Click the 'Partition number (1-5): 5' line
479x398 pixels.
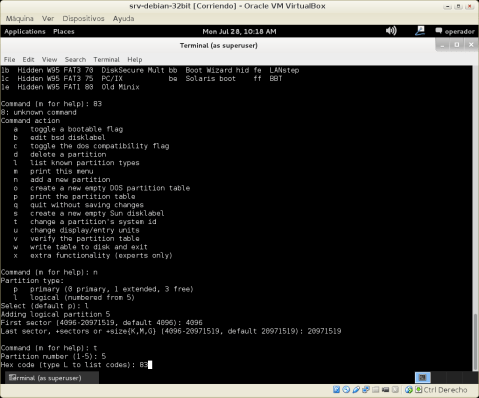pos(53,356)
